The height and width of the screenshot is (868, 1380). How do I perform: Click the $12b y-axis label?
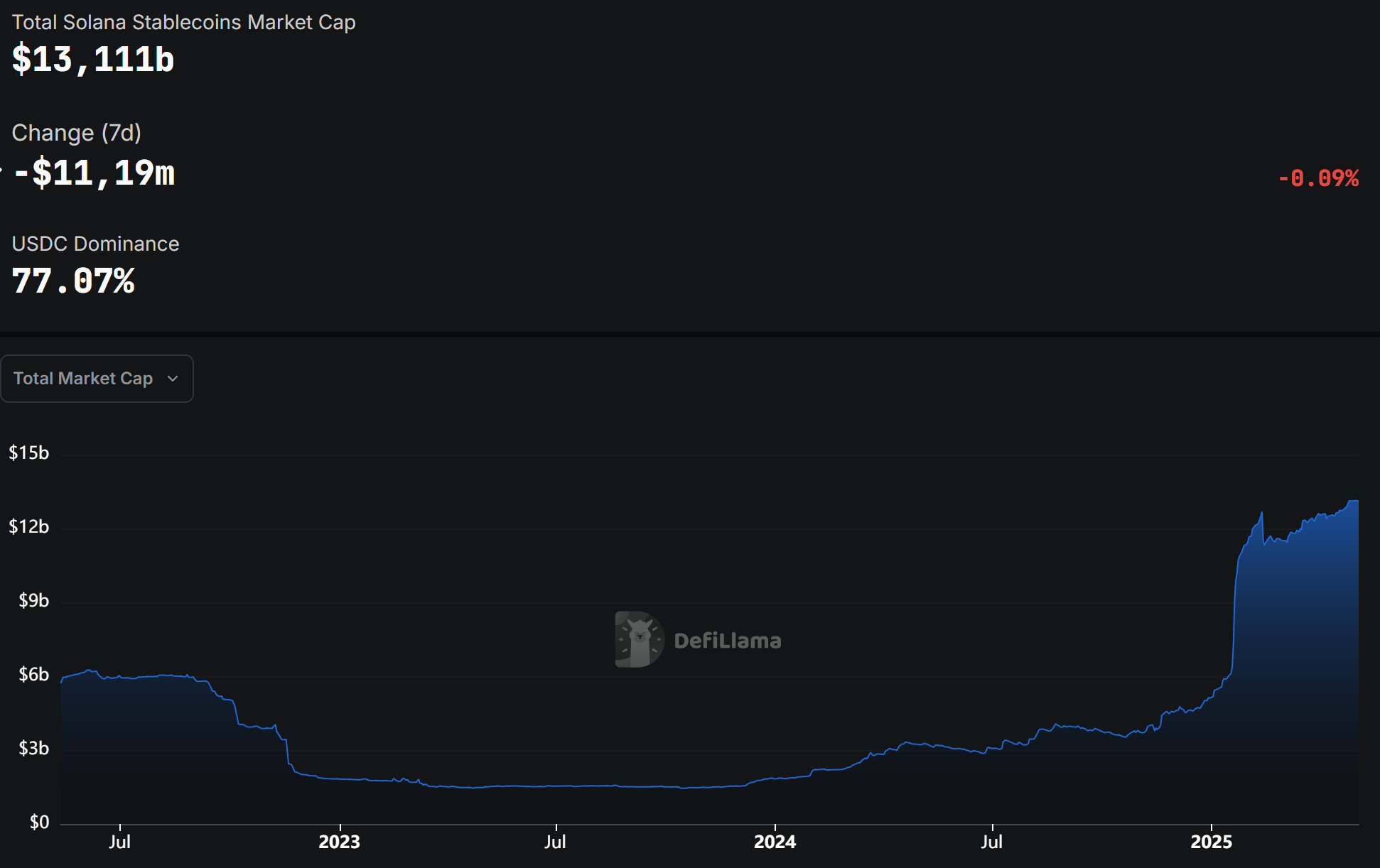click(29, 526)
